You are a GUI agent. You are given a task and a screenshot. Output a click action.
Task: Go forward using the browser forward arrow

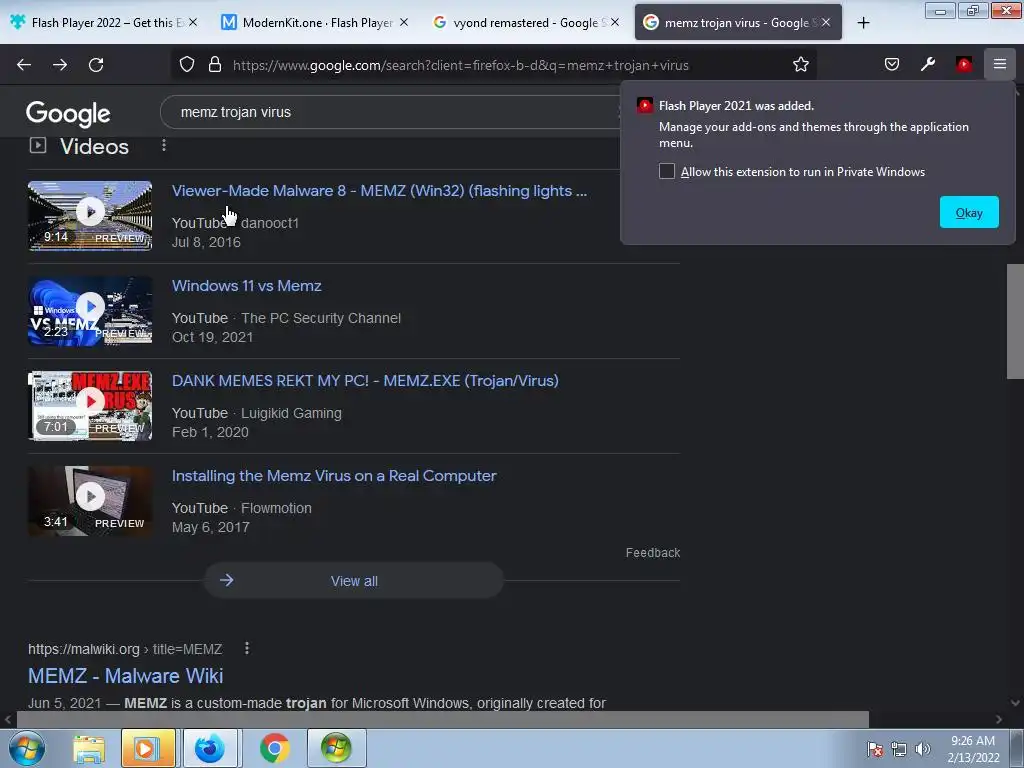pos(60,65)
